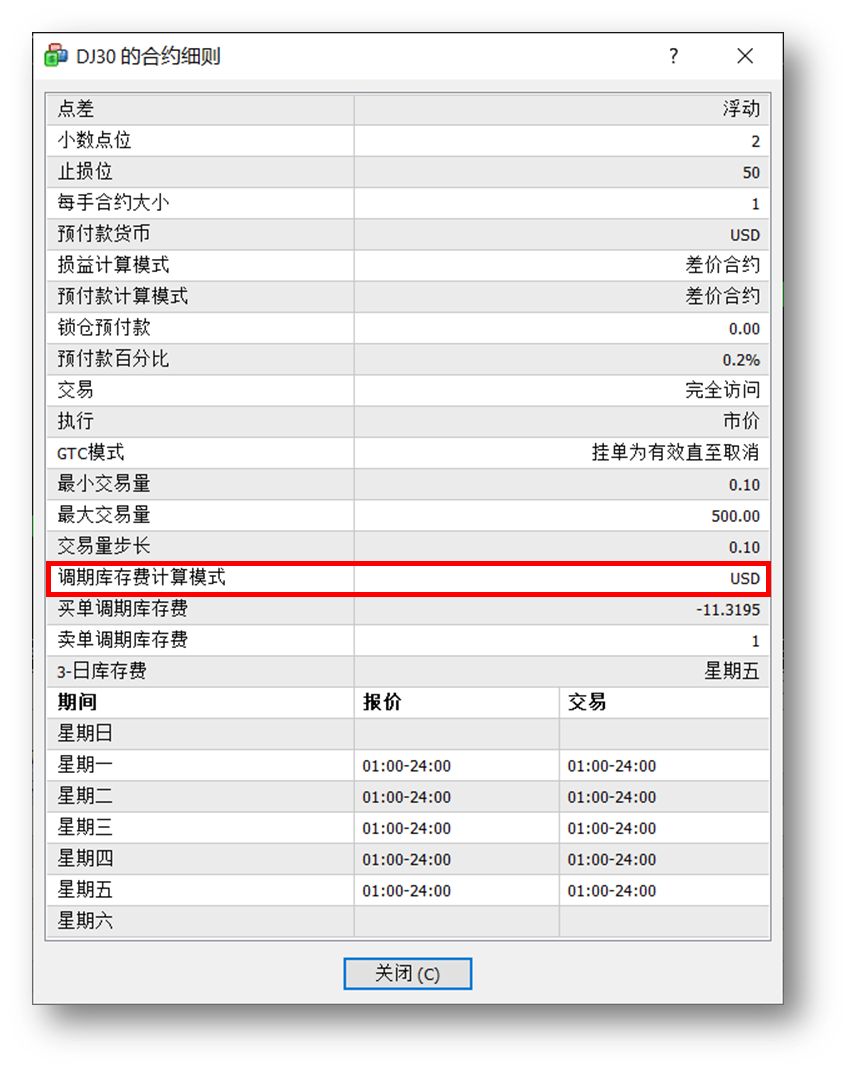Click the -11.3195 buy swap value

point(728,609)
